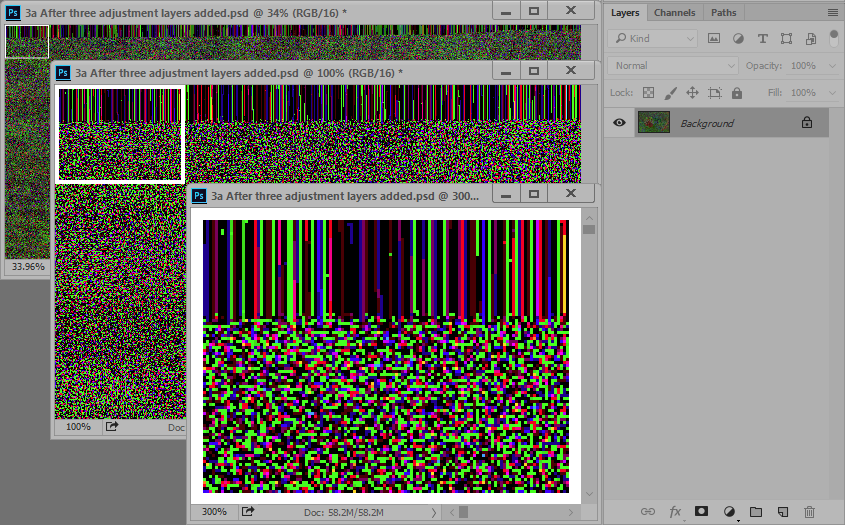Screen dimensions: 845x525
Task: Click Doc: 58.2M/58.2M status text
Action: pos(343,513)
